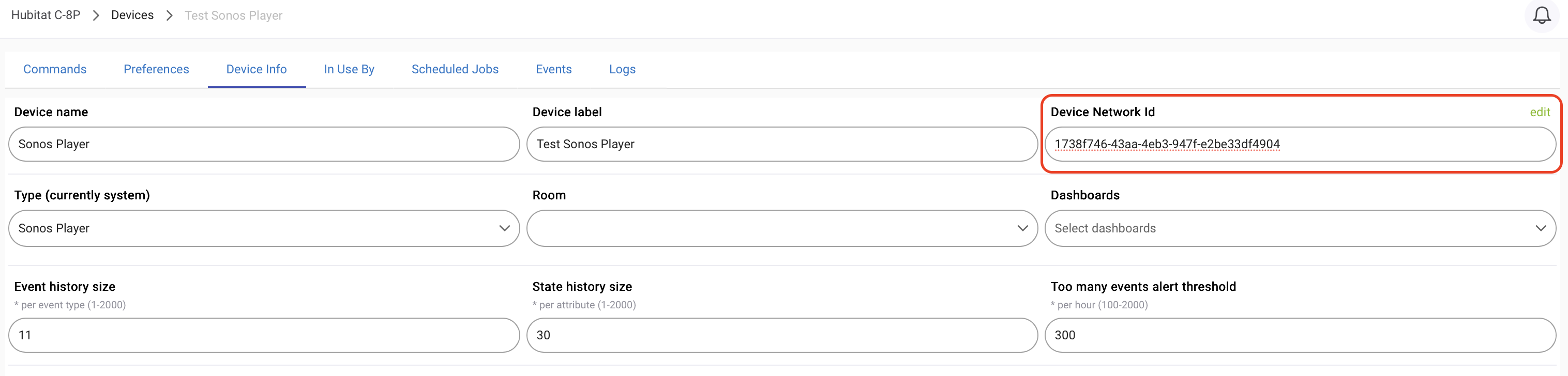
Task: Select the Device Info tab
Action: pos(257,69)
